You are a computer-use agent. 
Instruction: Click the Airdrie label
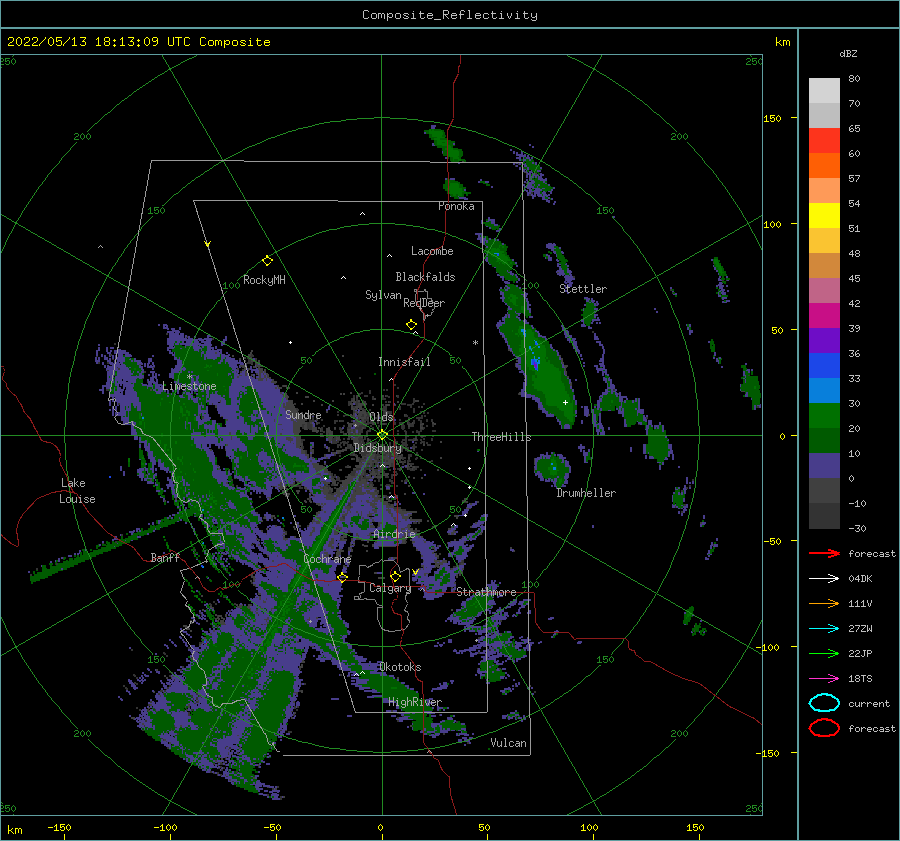[x=394, y=534]
